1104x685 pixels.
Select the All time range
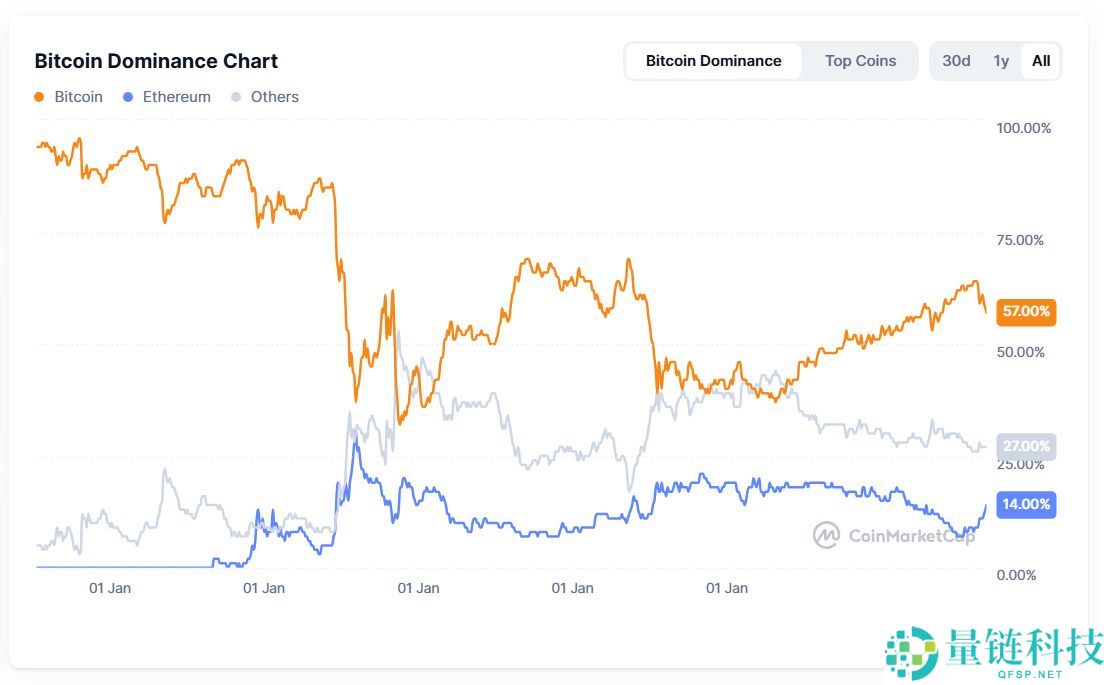1041,61
